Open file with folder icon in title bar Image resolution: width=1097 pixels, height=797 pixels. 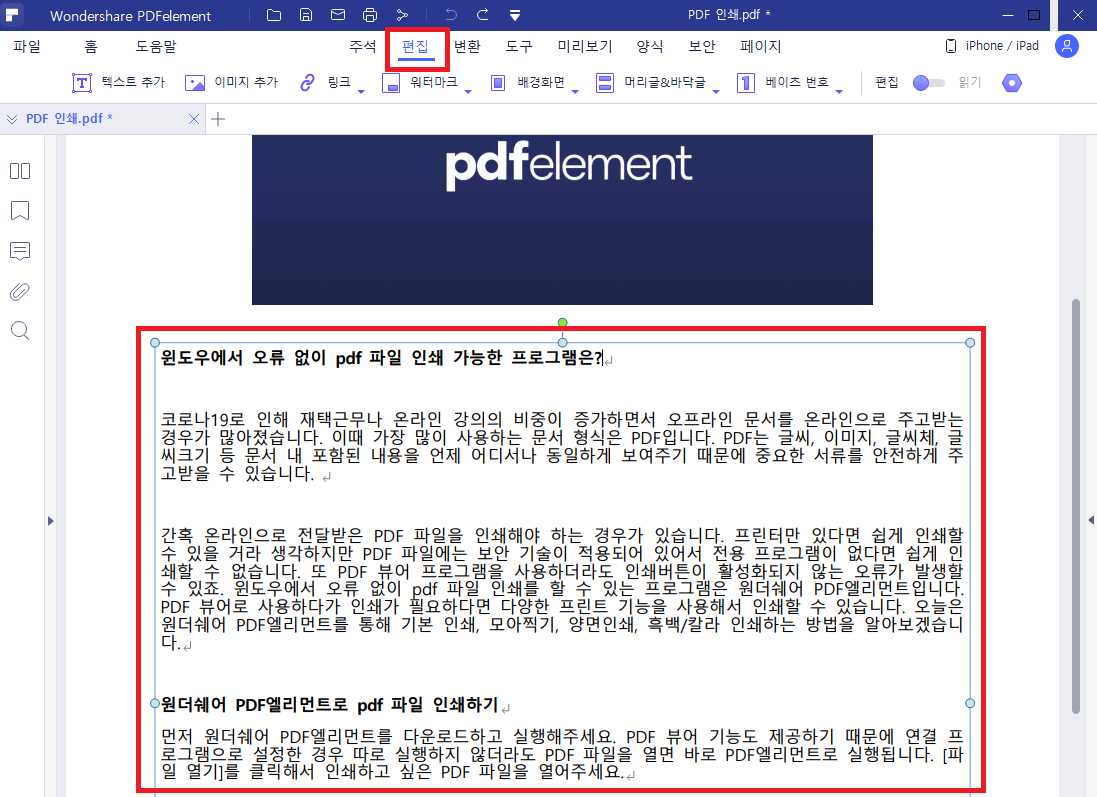(x=274, y=15)
